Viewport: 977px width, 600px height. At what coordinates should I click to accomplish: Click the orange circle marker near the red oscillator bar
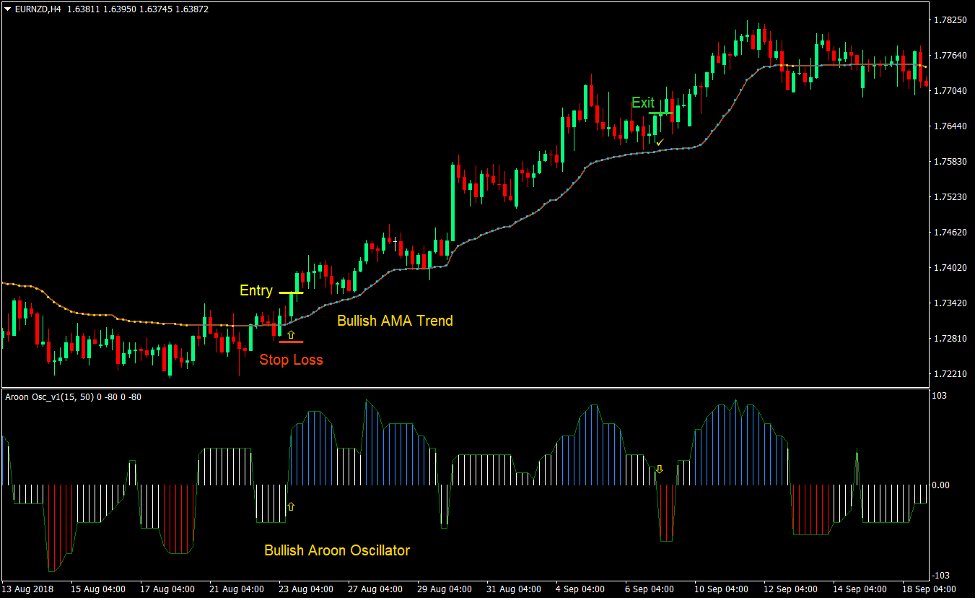pyautogui.click(x=660, y=467)
